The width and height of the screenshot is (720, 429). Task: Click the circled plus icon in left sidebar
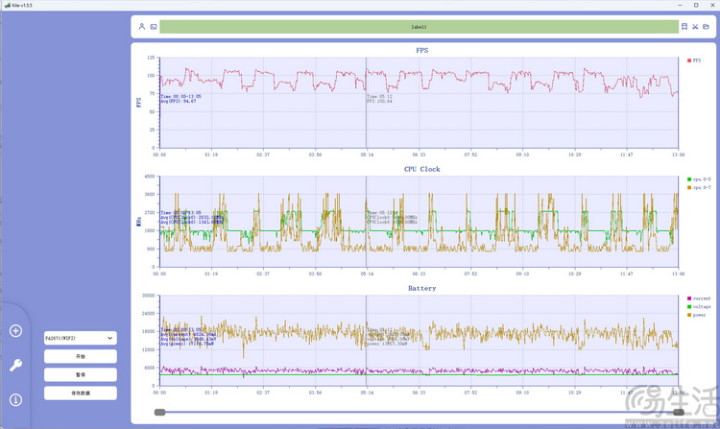(16, 331)
